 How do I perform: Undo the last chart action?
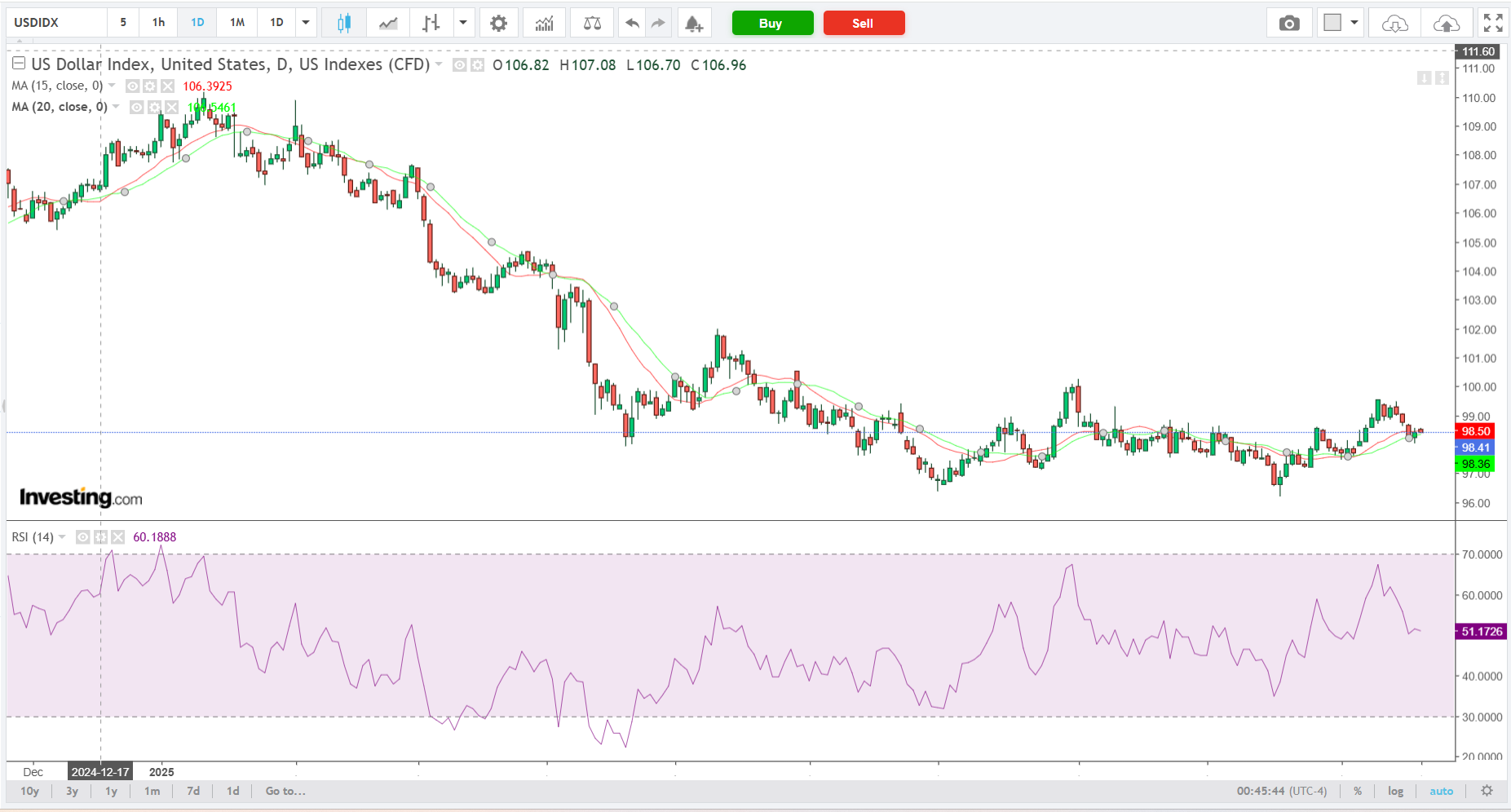632,23
